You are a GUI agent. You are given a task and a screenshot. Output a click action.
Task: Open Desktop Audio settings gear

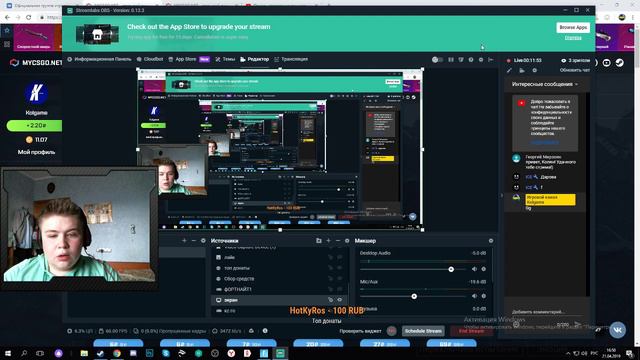484,269
